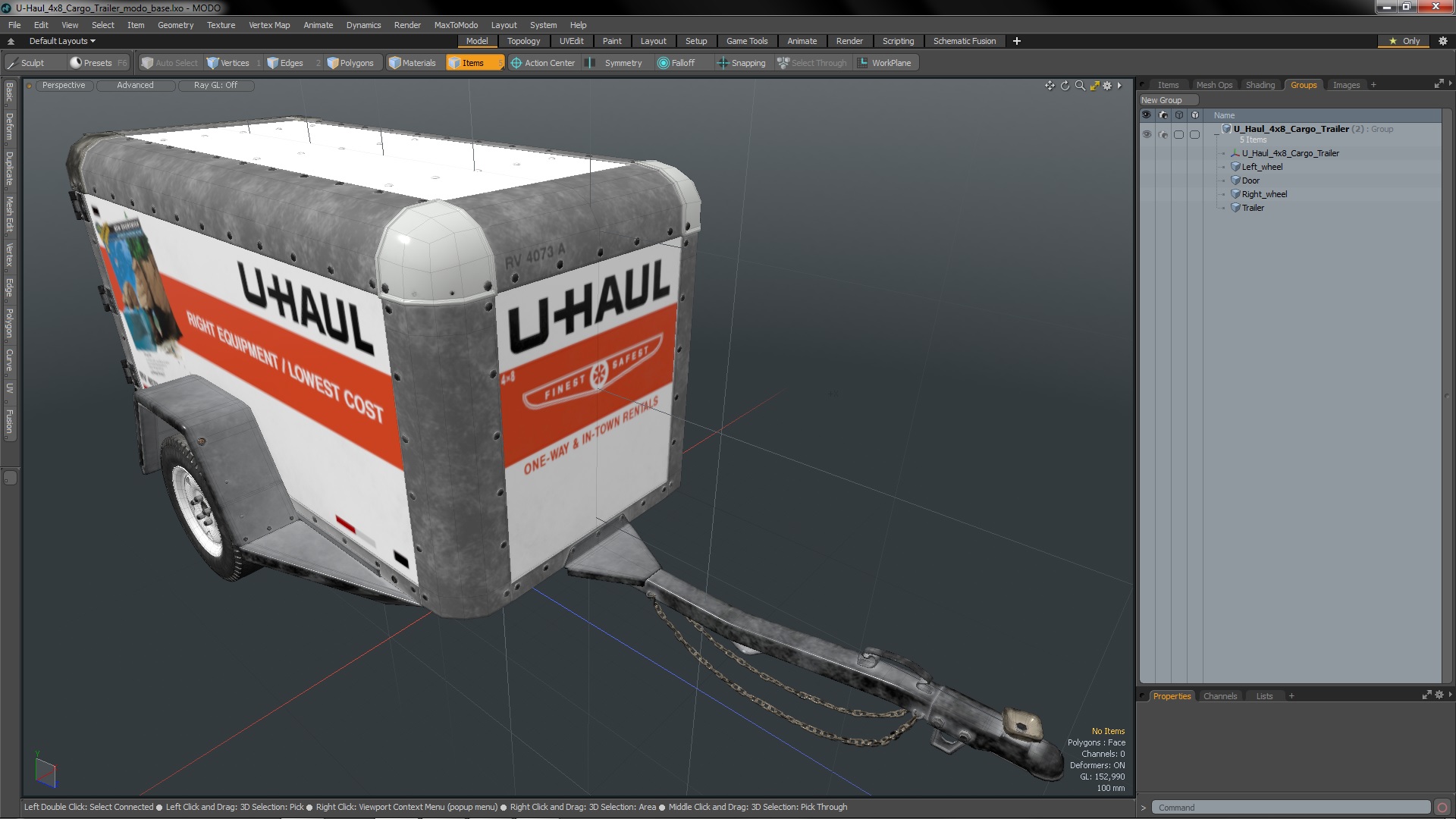Open the Presets browser
Screen dimensions: 1456x819
pyautogui.click(x=98, y=63)
